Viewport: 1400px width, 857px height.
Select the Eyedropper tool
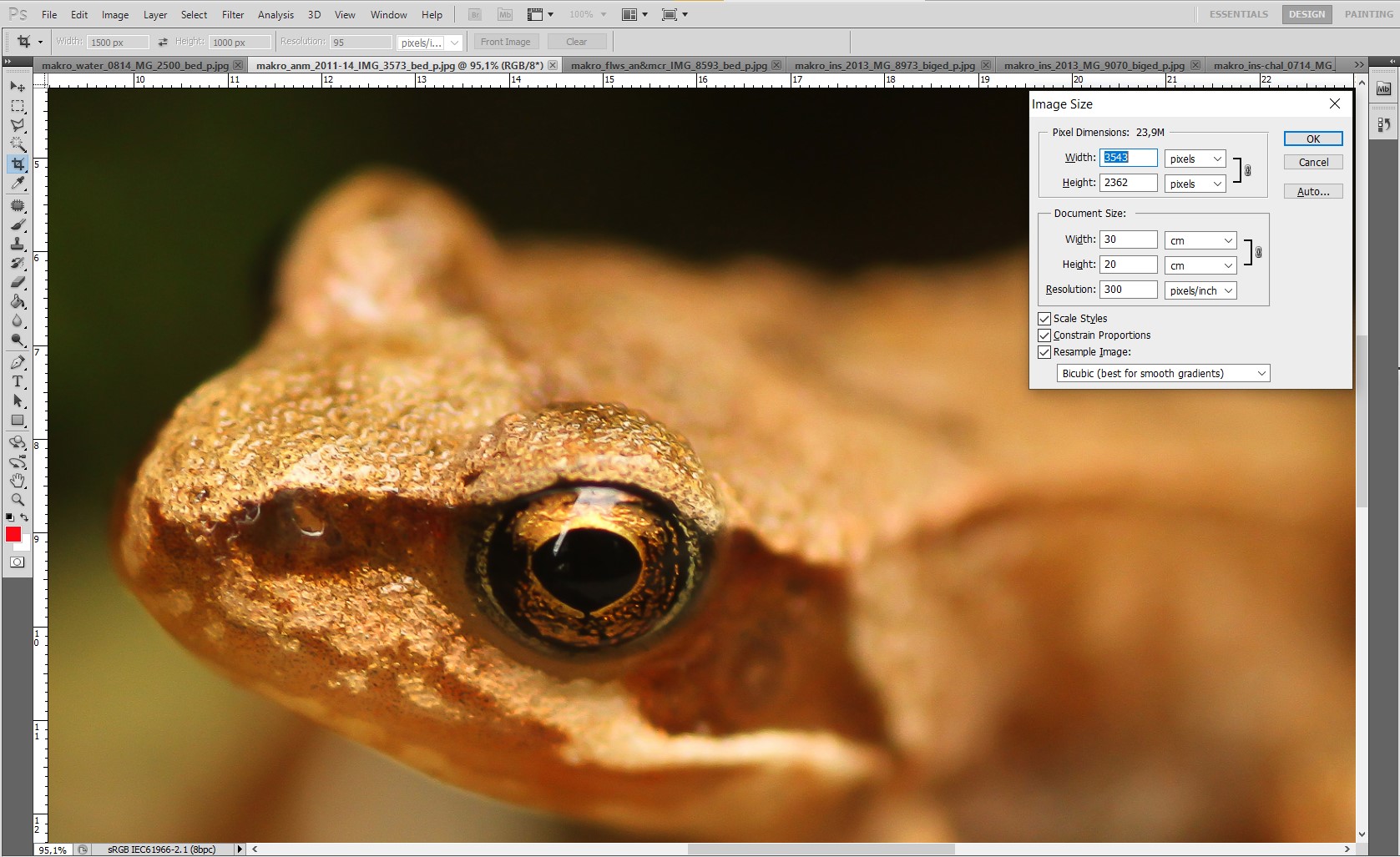pos(18,184)
